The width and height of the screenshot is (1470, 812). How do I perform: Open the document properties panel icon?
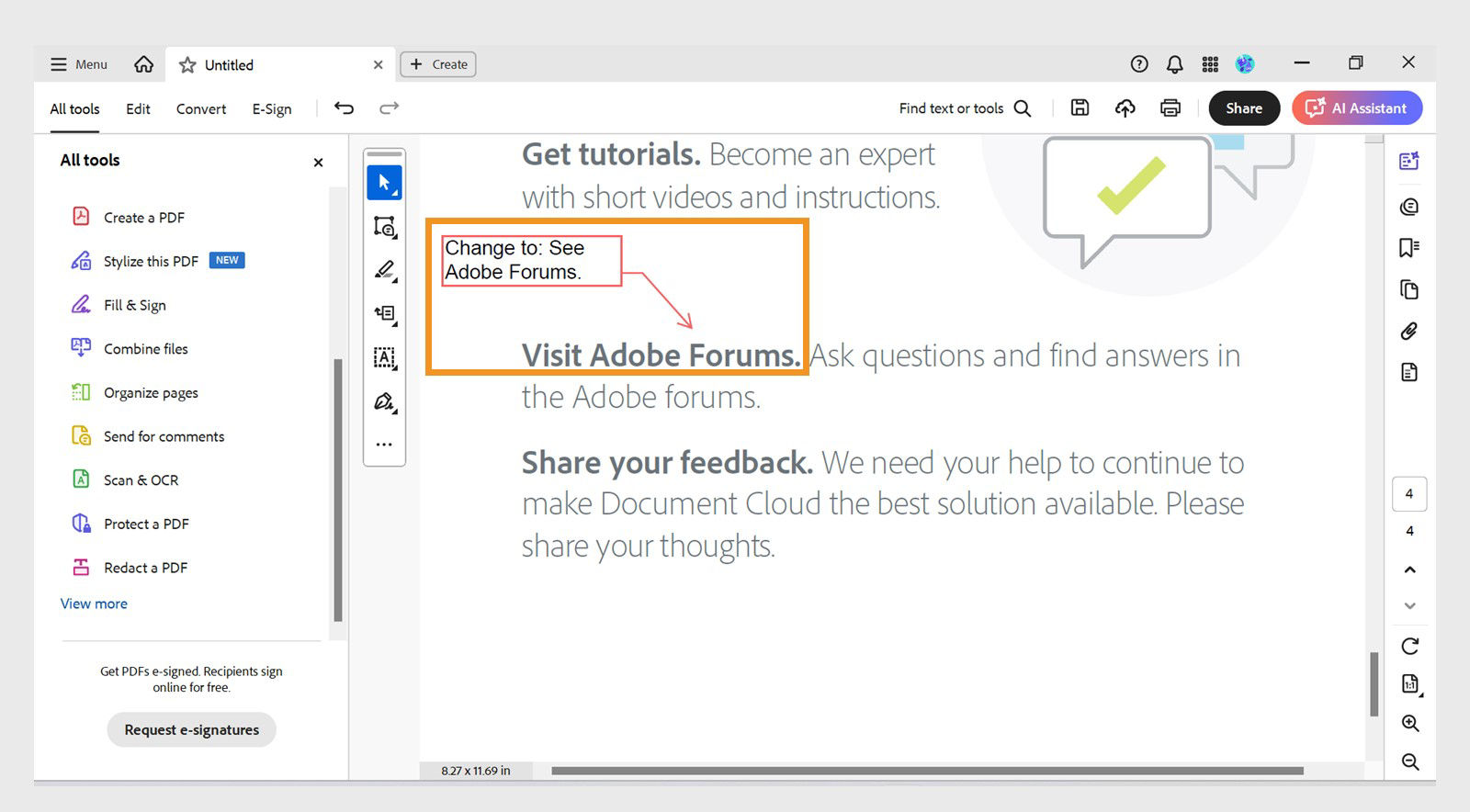tap(1409, 372)
